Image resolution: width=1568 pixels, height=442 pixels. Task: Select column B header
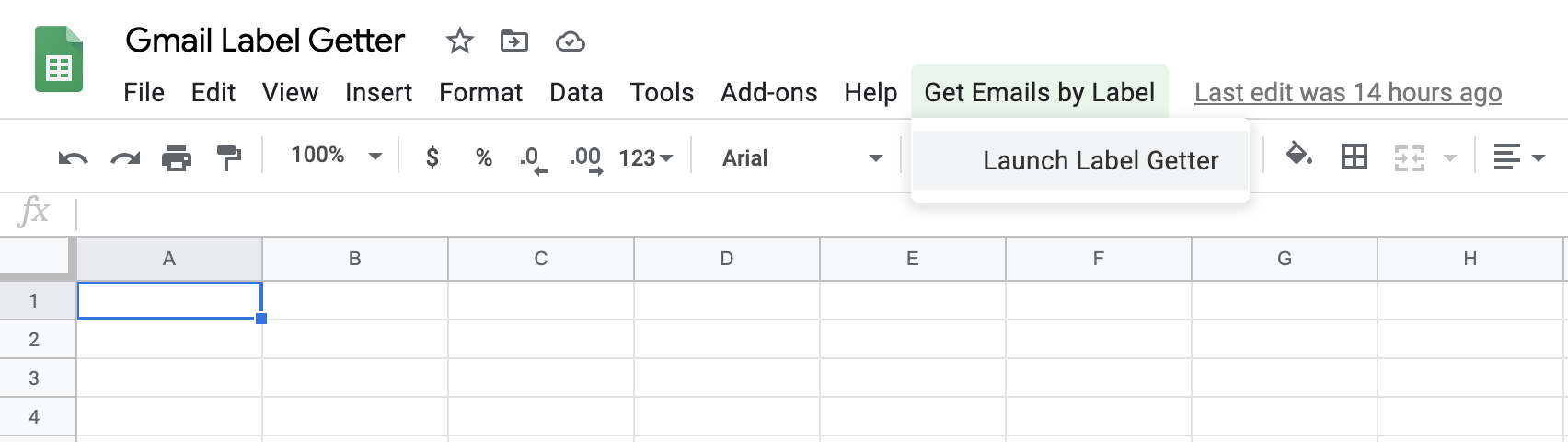click(x=355, y=259)
